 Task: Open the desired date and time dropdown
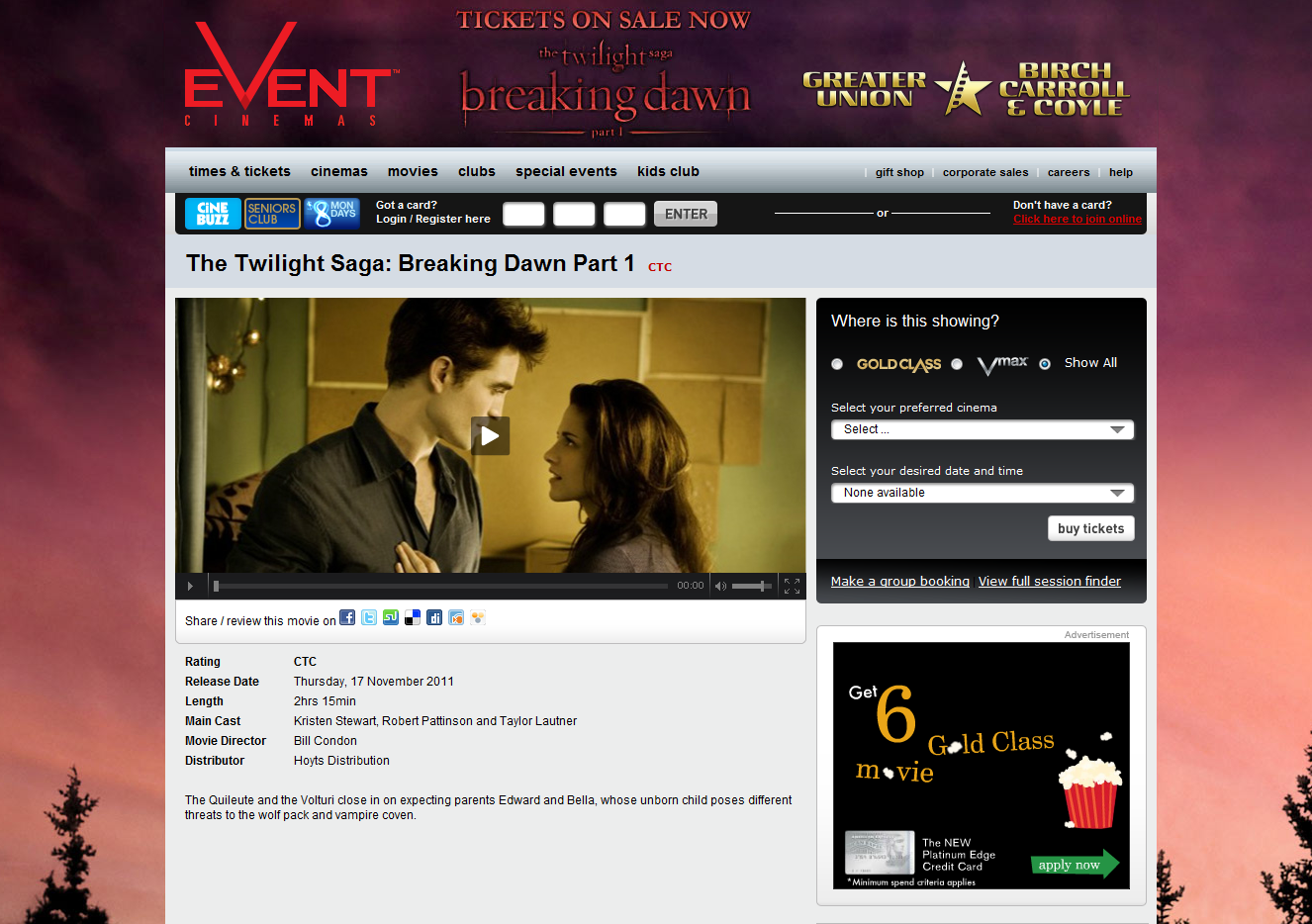click(x=983, y=493)
